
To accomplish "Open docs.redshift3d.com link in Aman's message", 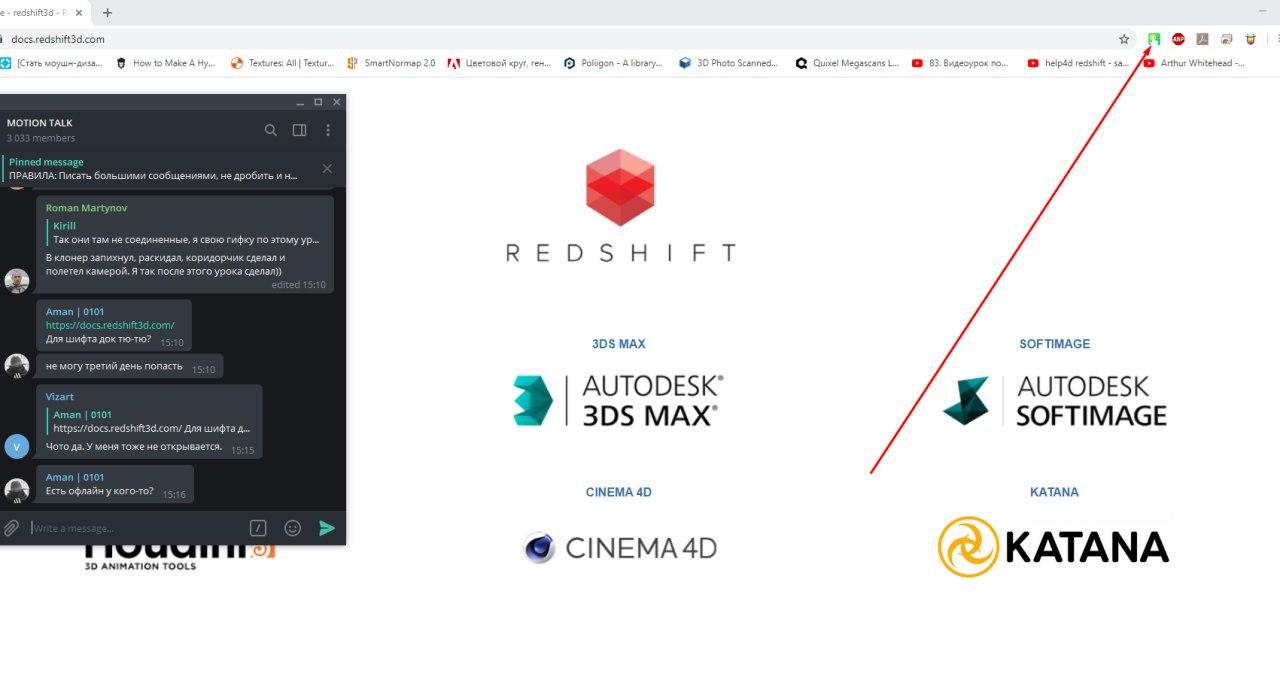I will pos(110,325).
